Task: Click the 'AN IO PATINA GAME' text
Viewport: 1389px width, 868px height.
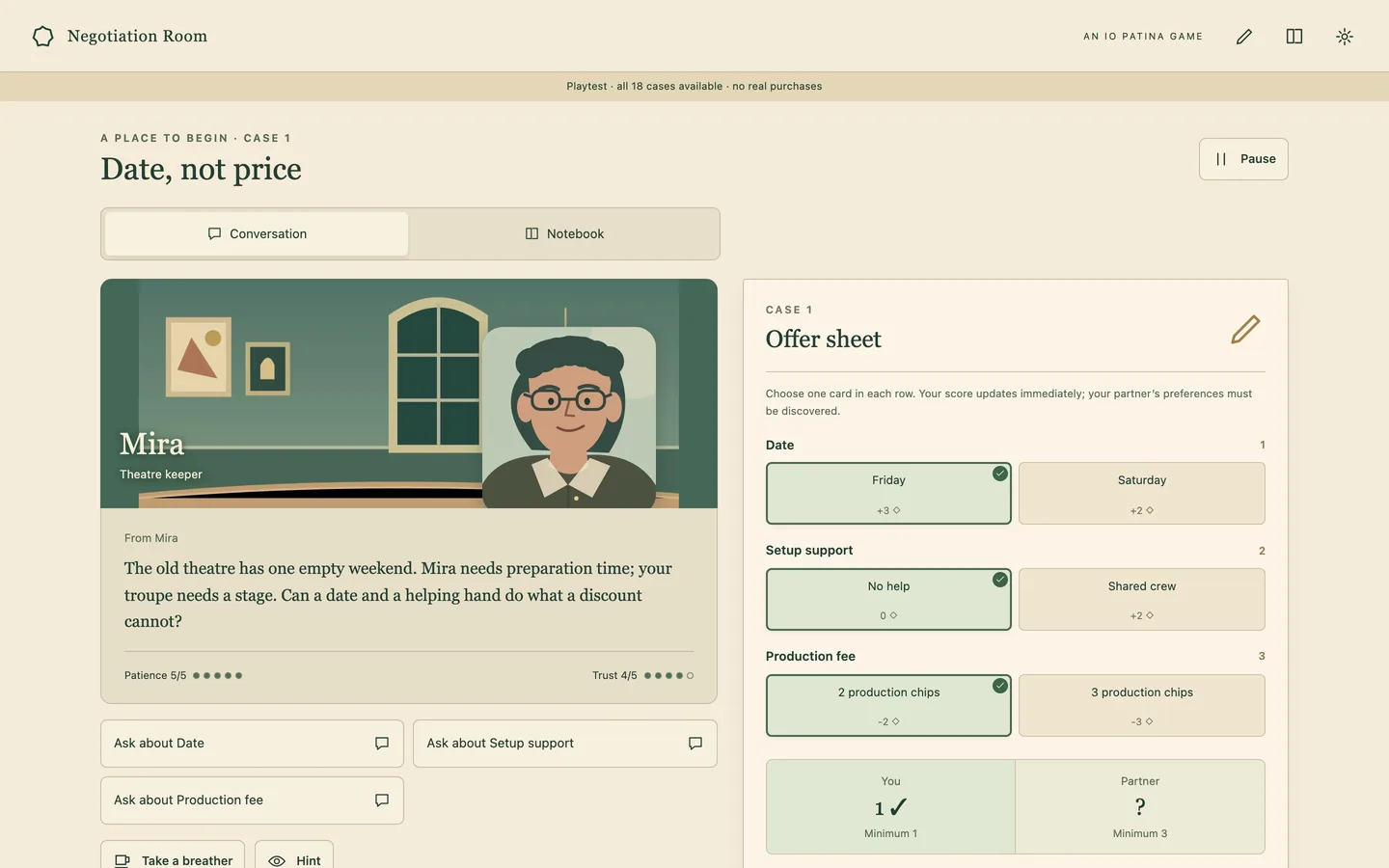Action: (1143, 37)
